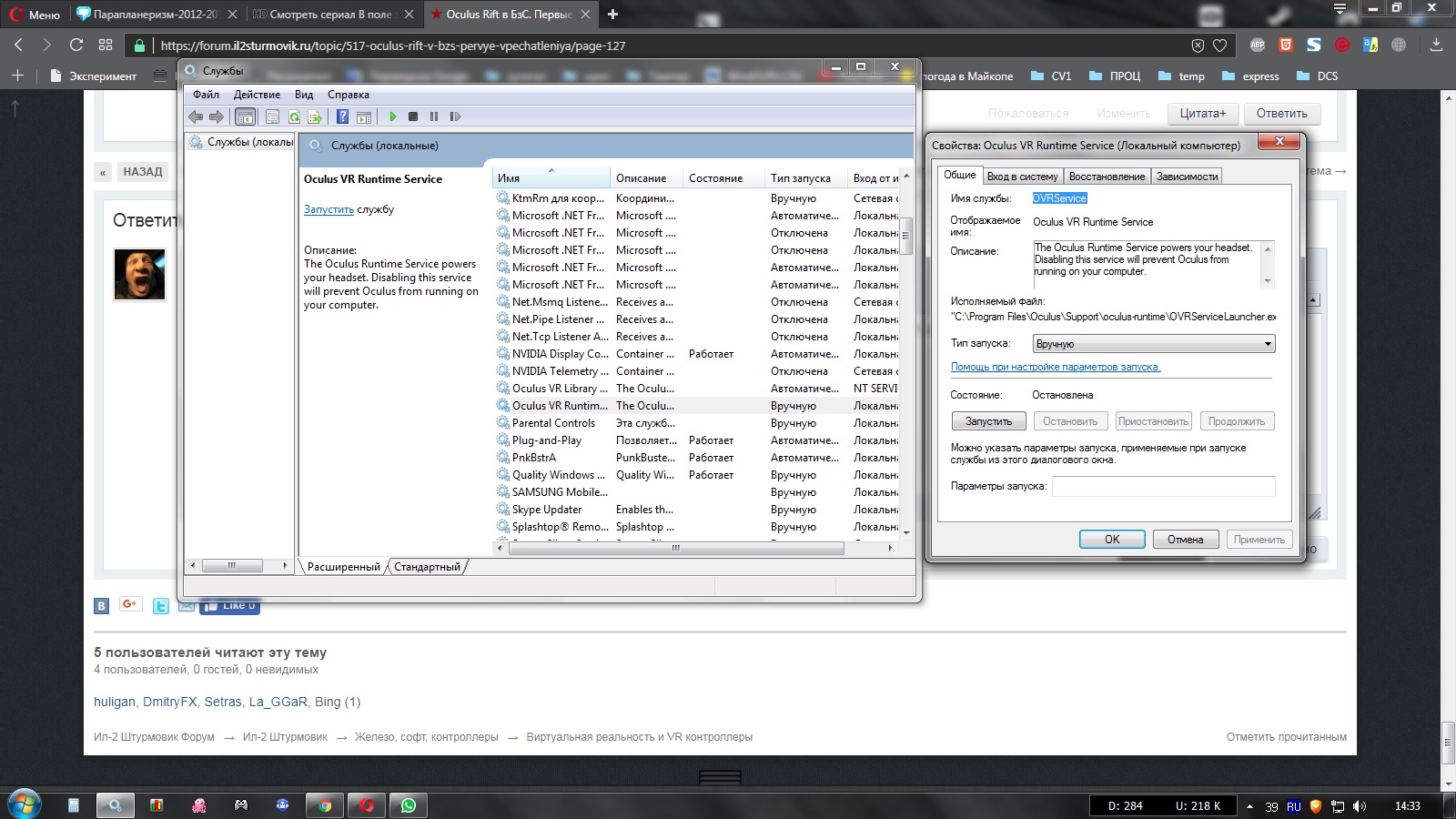Select the Расширенный view tab
The height and width of the screenshot is (819, 1456).
(343, 567)
